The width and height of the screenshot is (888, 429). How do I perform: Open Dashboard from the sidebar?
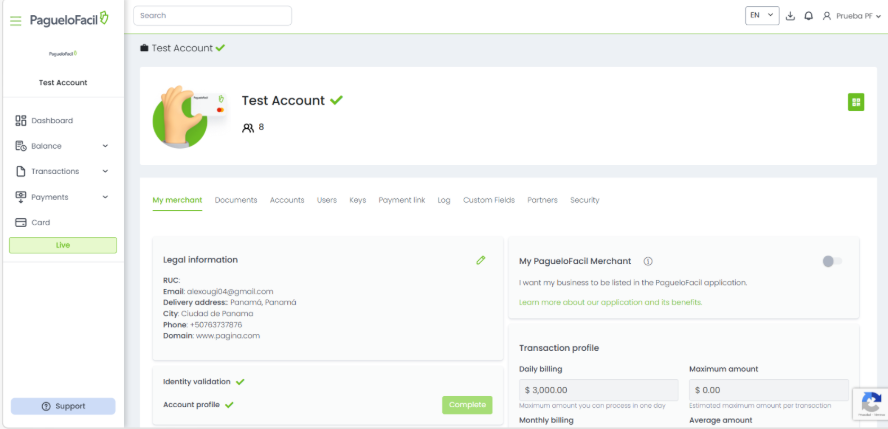click(51, 120)
